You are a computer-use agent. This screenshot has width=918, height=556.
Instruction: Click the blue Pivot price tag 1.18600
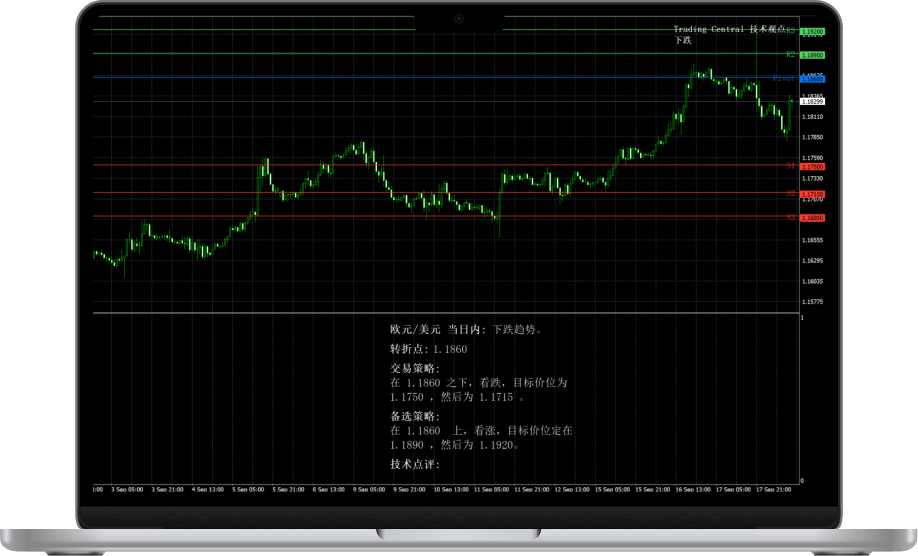click(812, 78)
